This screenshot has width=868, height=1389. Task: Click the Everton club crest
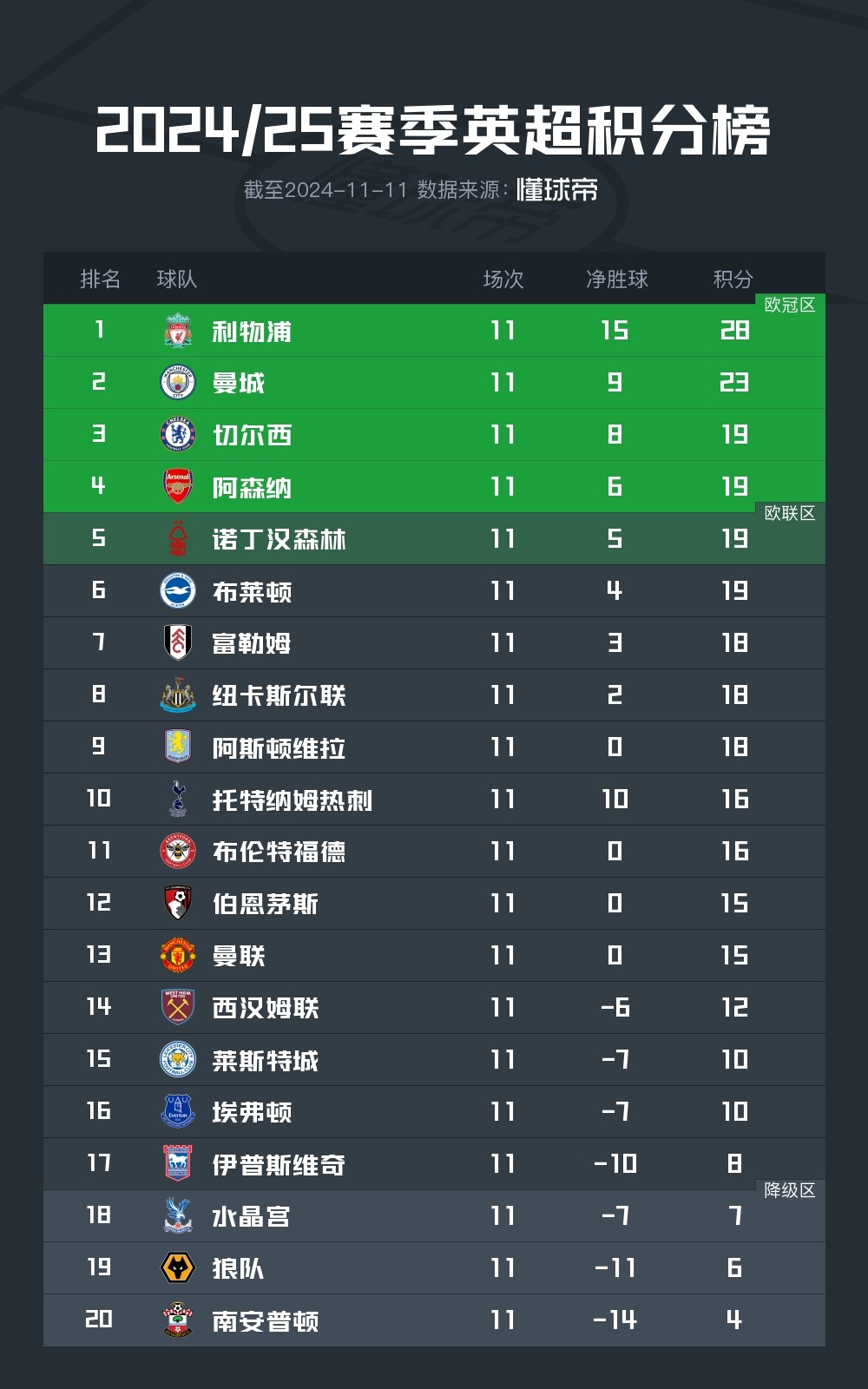178,1112
